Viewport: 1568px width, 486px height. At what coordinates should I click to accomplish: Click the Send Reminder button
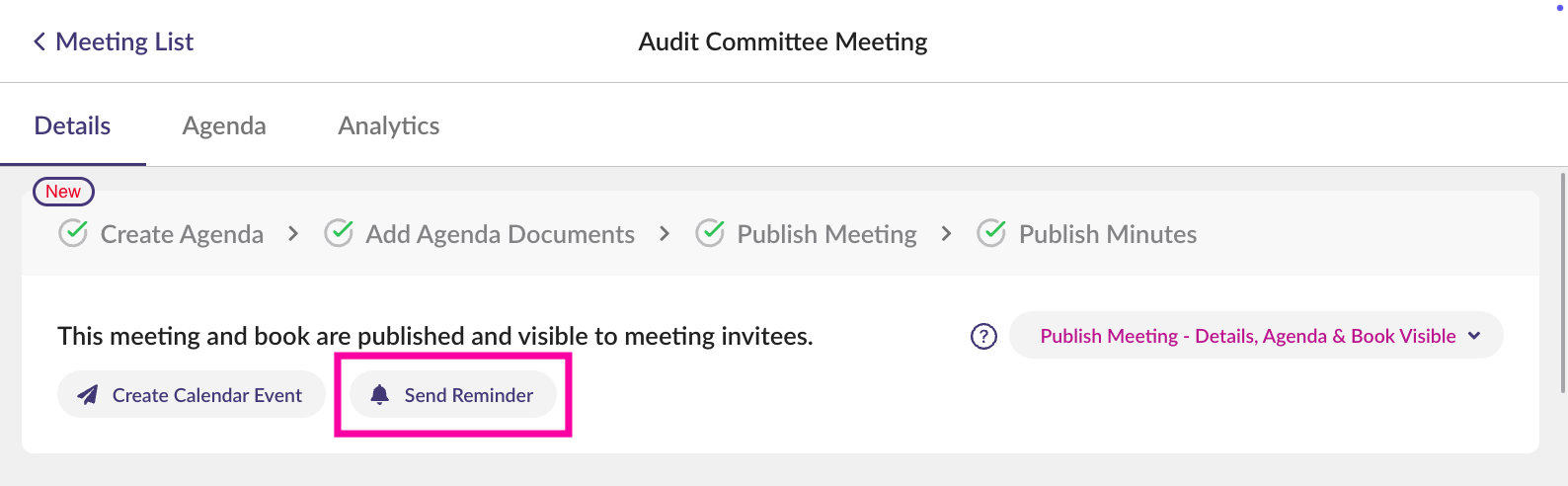pos(453,395)
